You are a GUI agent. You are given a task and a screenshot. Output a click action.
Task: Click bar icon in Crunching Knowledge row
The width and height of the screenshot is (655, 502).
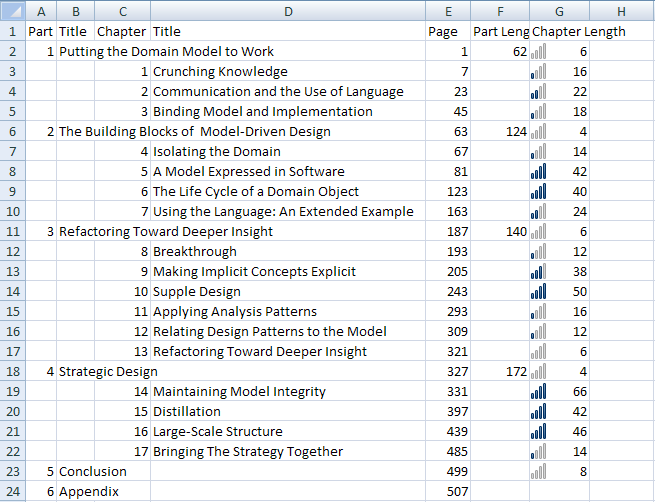tap(538, 71)
